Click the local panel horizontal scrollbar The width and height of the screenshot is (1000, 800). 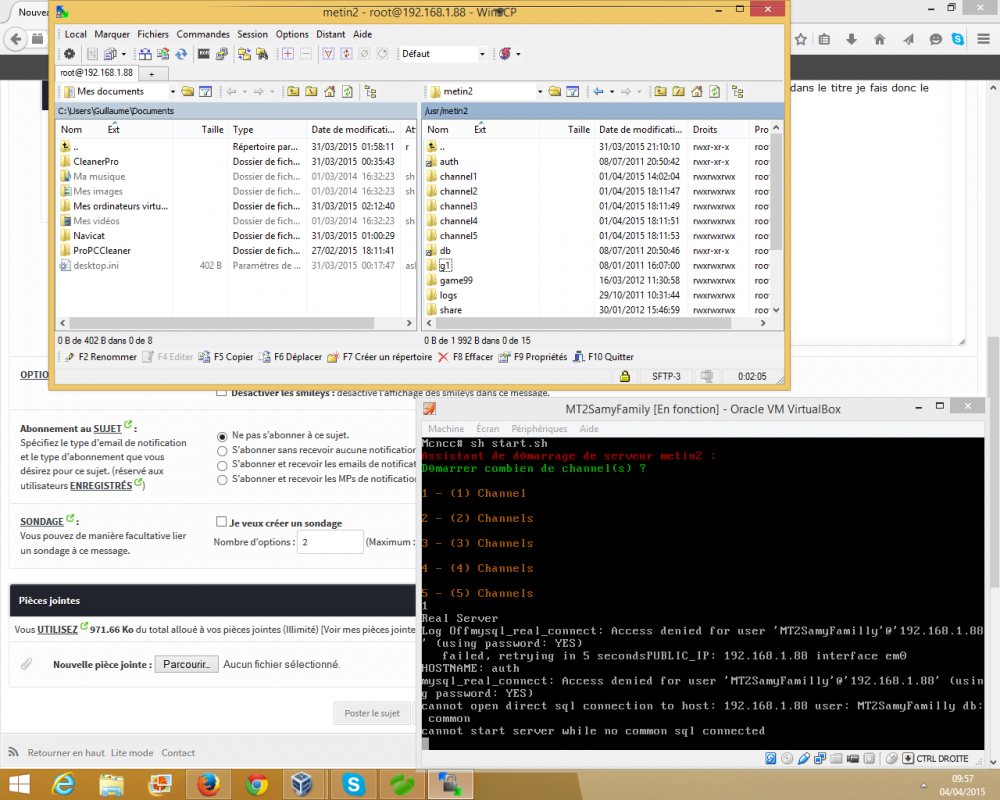pos(235,323)
